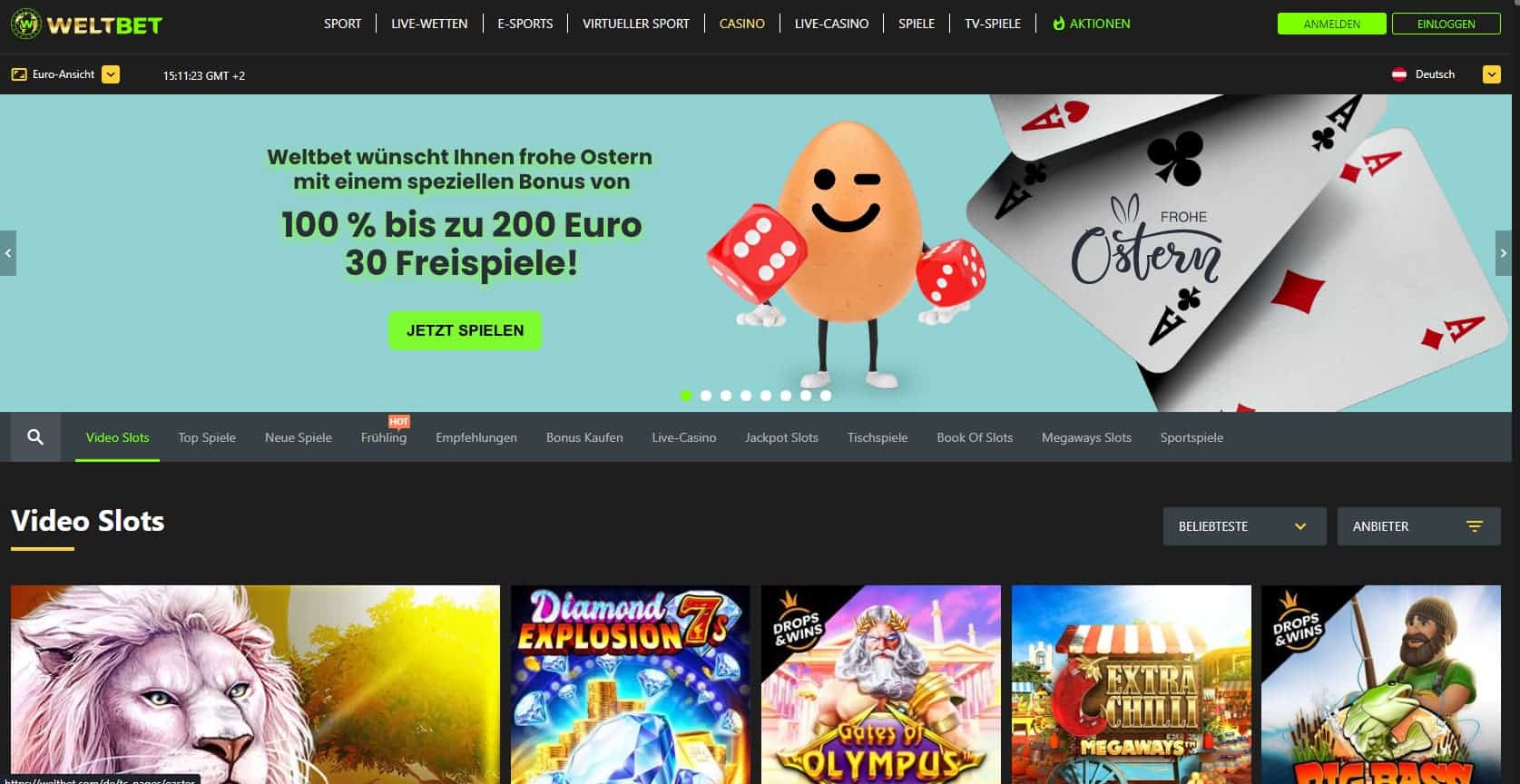This screenshot has width=1520, height=784.
Task: Select the last banner carousel dot
Action: coord(826,396)
